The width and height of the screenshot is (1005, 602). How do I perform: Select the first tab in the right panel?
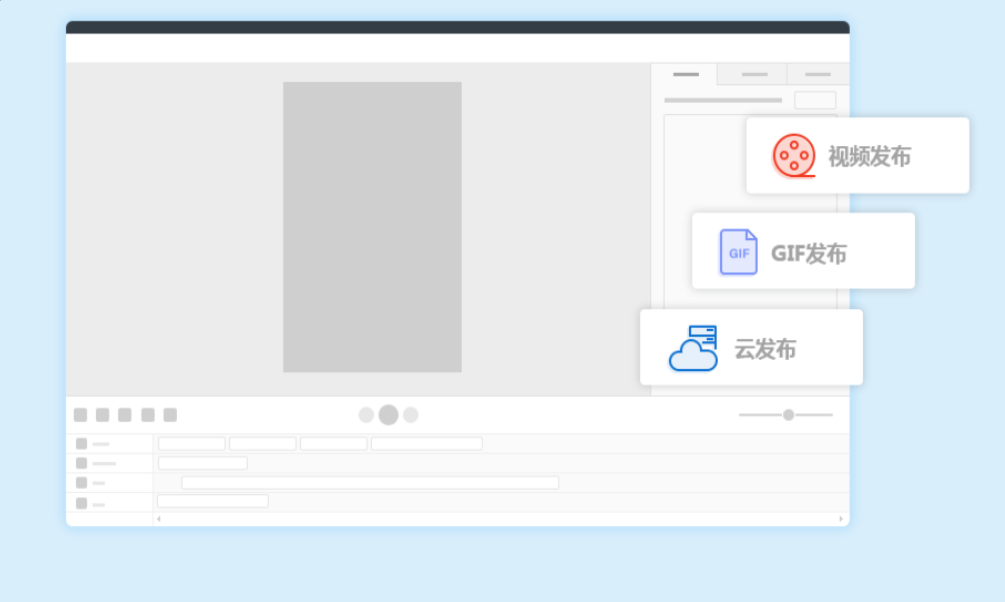coord(685,74)
